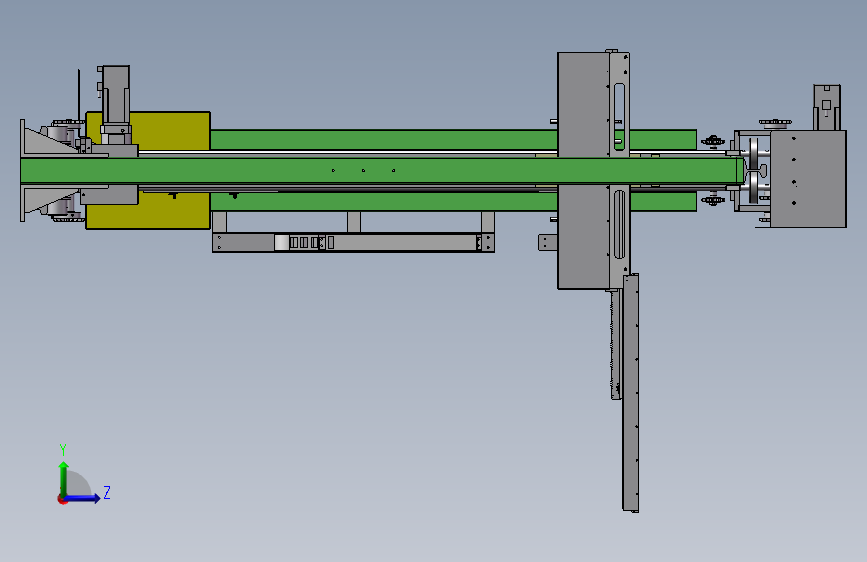Click the 'Y' axis label
Image resolution: width=867 pixels, height=562 pixels.
pyautogui.click(x=63, y=449)
